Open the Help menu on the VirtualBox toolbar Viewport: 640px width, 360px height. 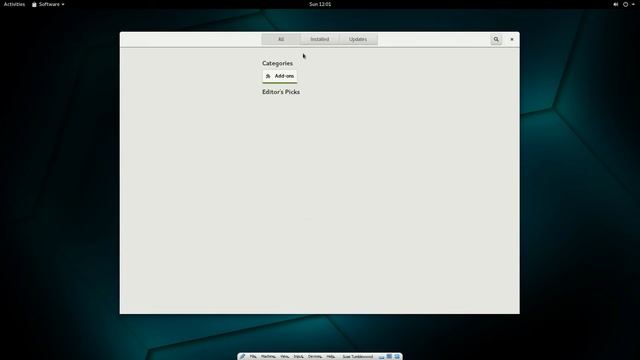pos(331,356)
